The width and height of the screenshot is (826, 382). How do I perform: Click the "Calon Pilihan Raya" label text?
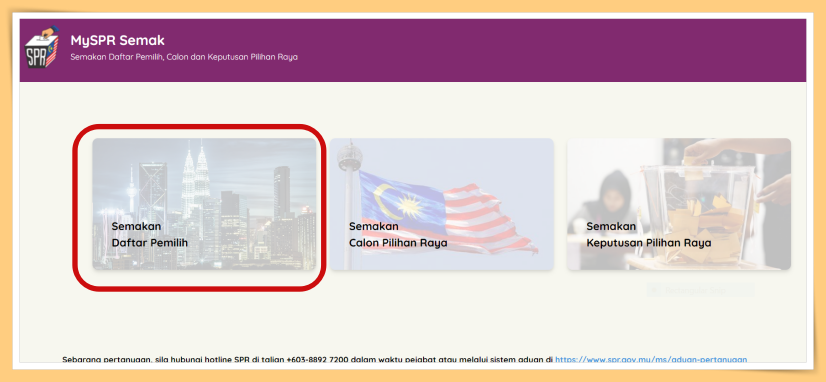[x=398, y=243]
